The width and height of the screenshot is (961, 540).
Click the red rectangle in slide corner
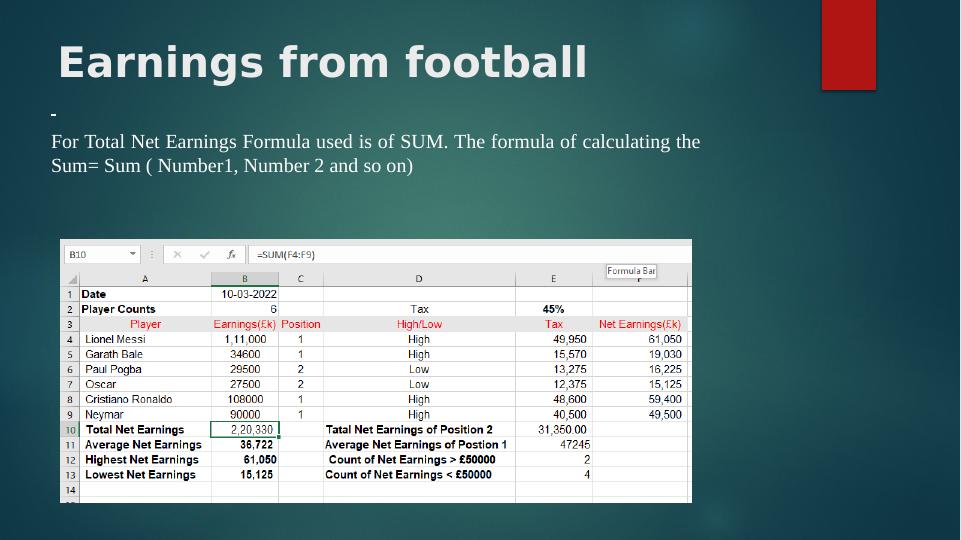[848, 44]
